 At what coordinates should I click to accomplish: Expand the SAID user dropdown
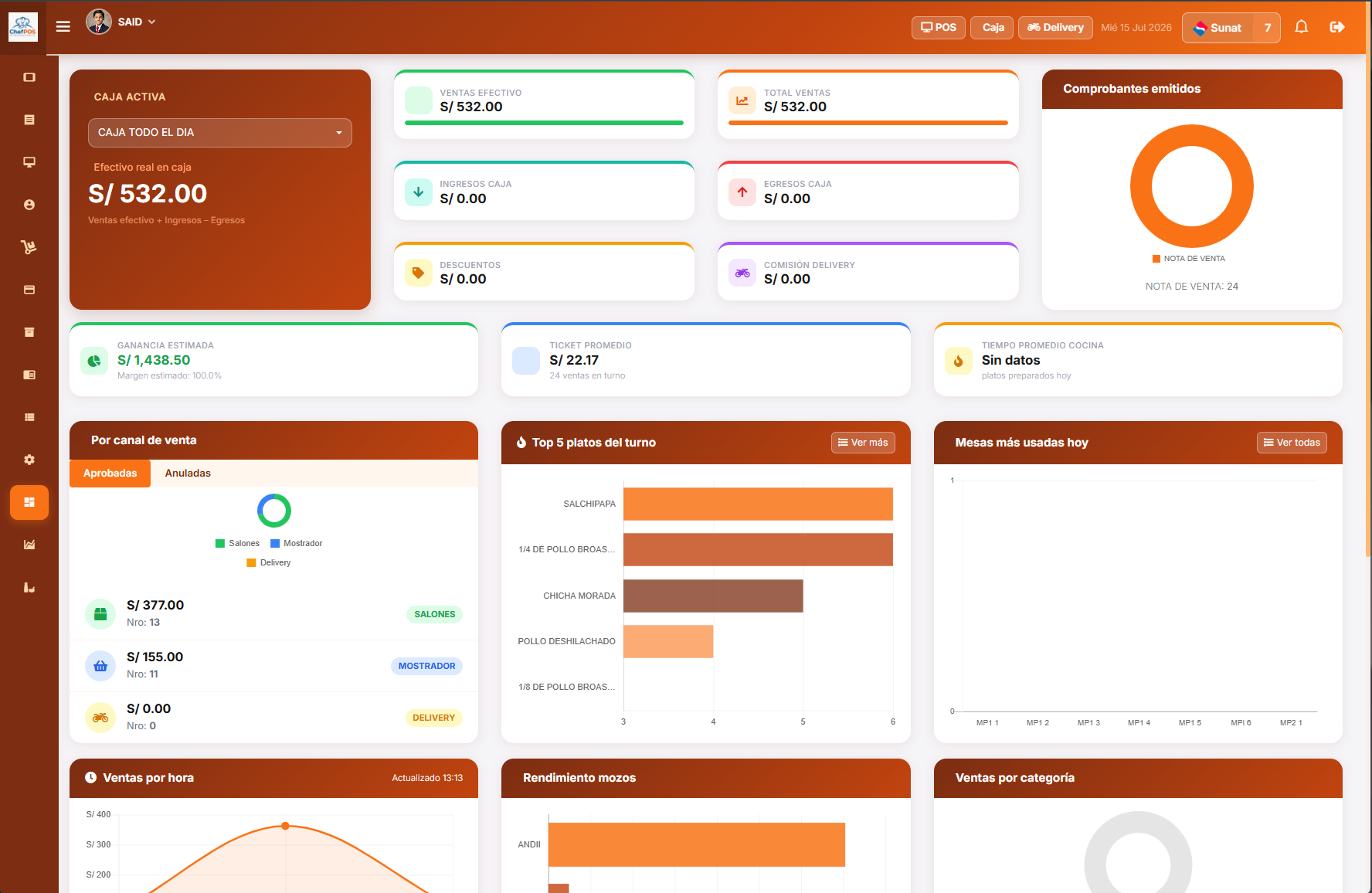tap(137, 22)
